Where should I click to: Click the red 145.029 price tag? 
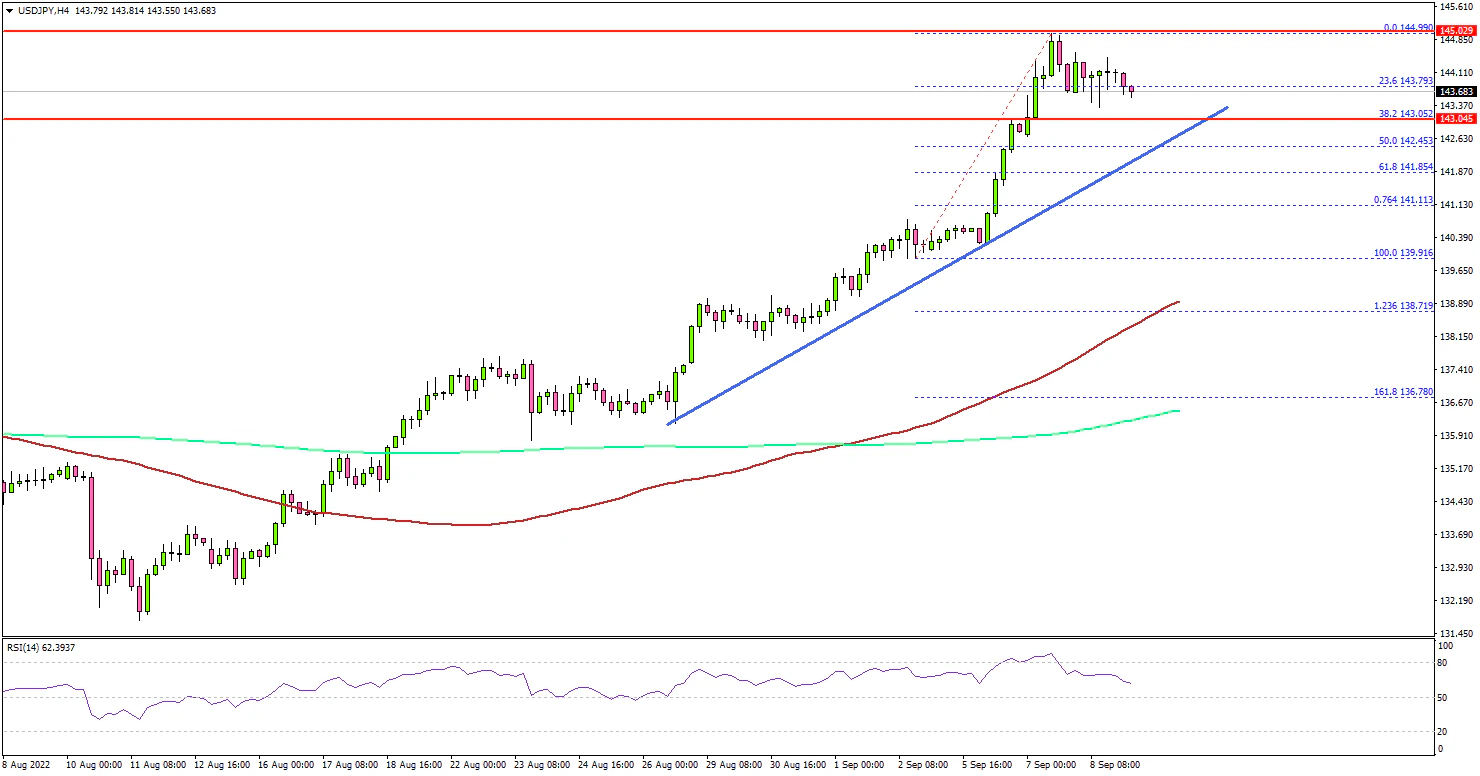[x=1456, y=32]
